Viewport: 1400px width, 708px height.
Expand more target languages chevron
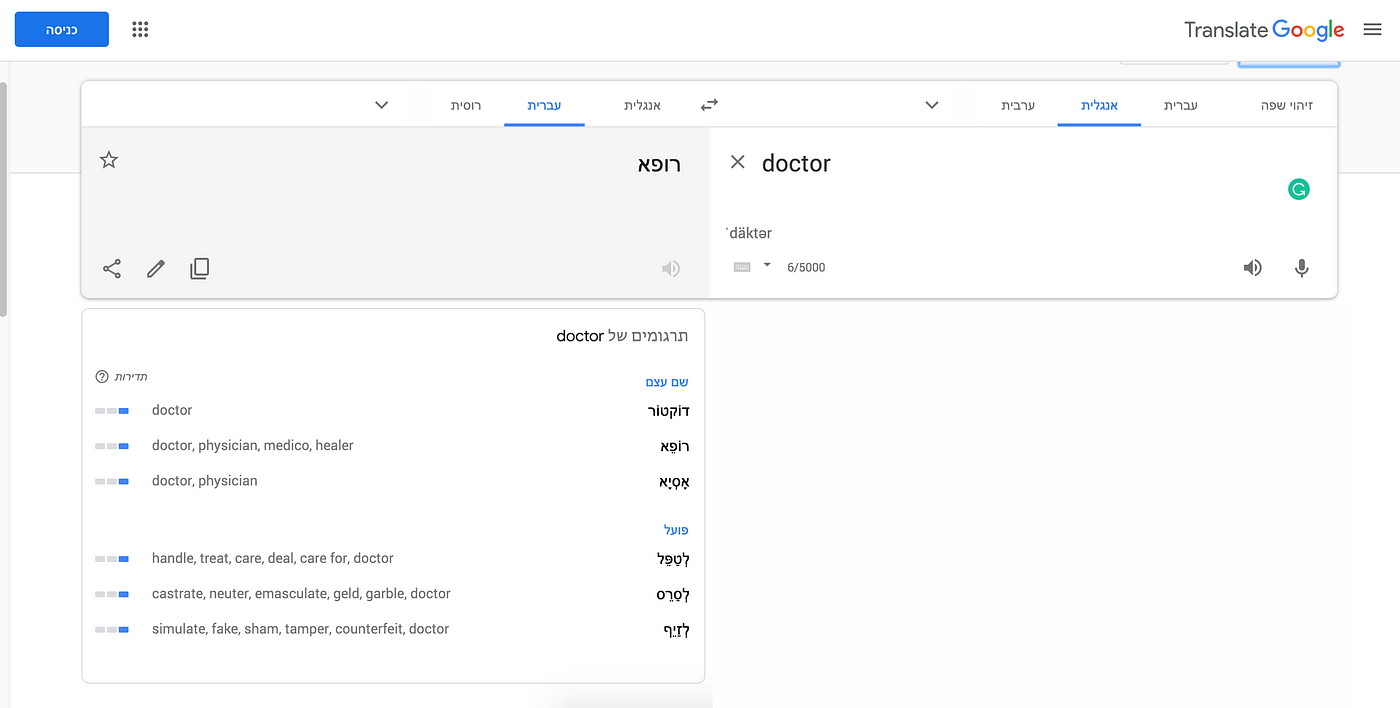(x=381, y=105)
